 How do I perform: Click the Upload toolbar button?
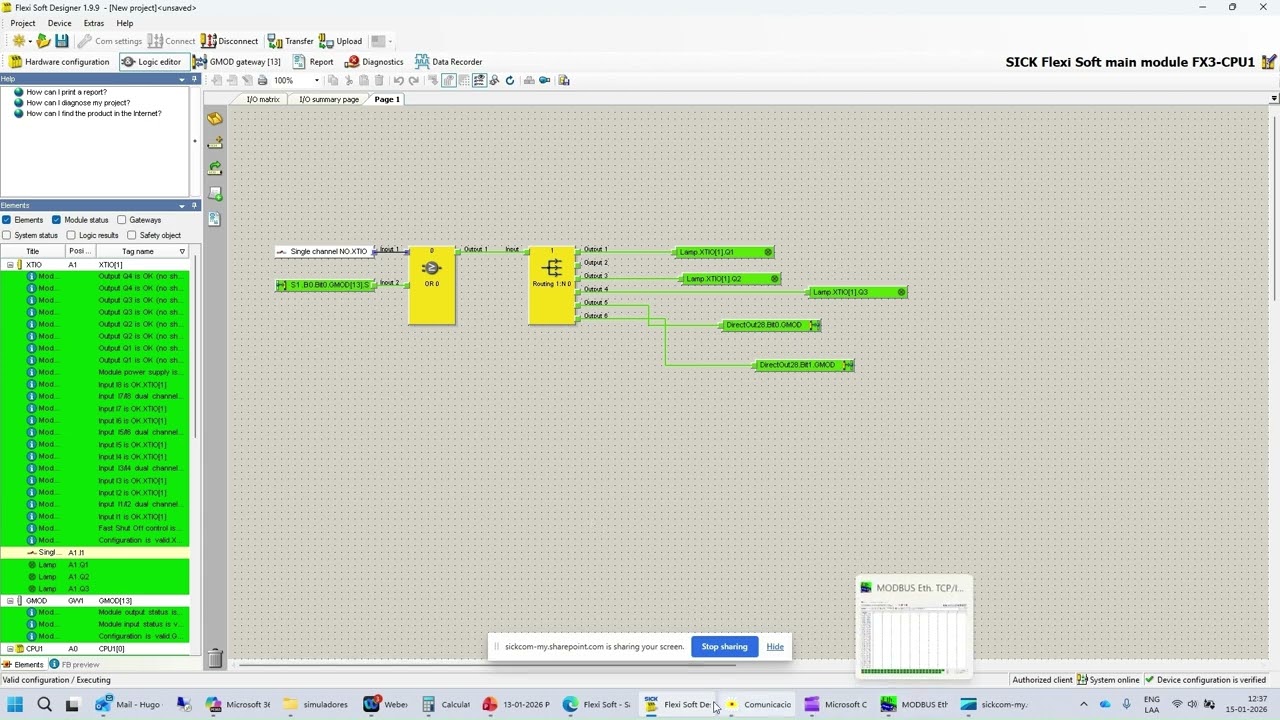[x=341, y=41]
